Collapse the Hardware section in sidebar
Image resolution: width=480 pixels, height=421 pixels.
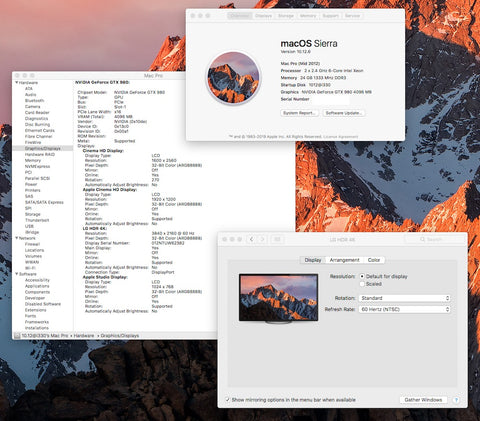(16, 82)
